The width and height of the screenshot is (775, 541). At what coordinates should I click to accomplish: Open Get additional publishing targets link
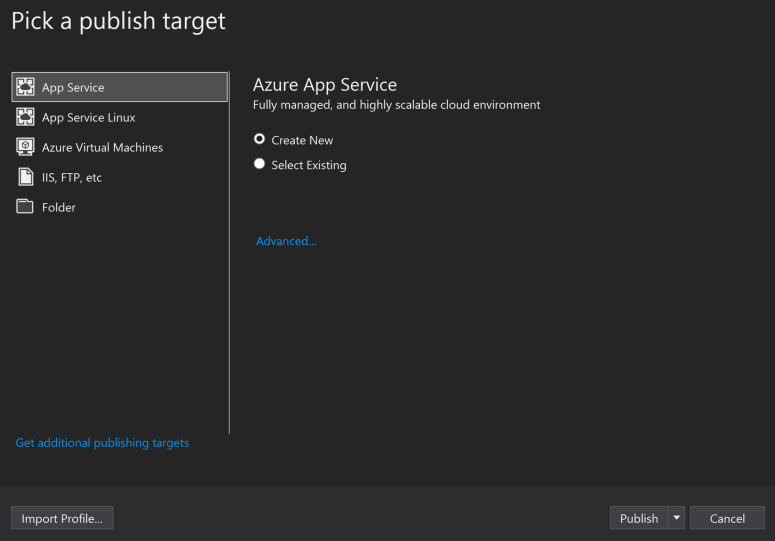[102, 443]
